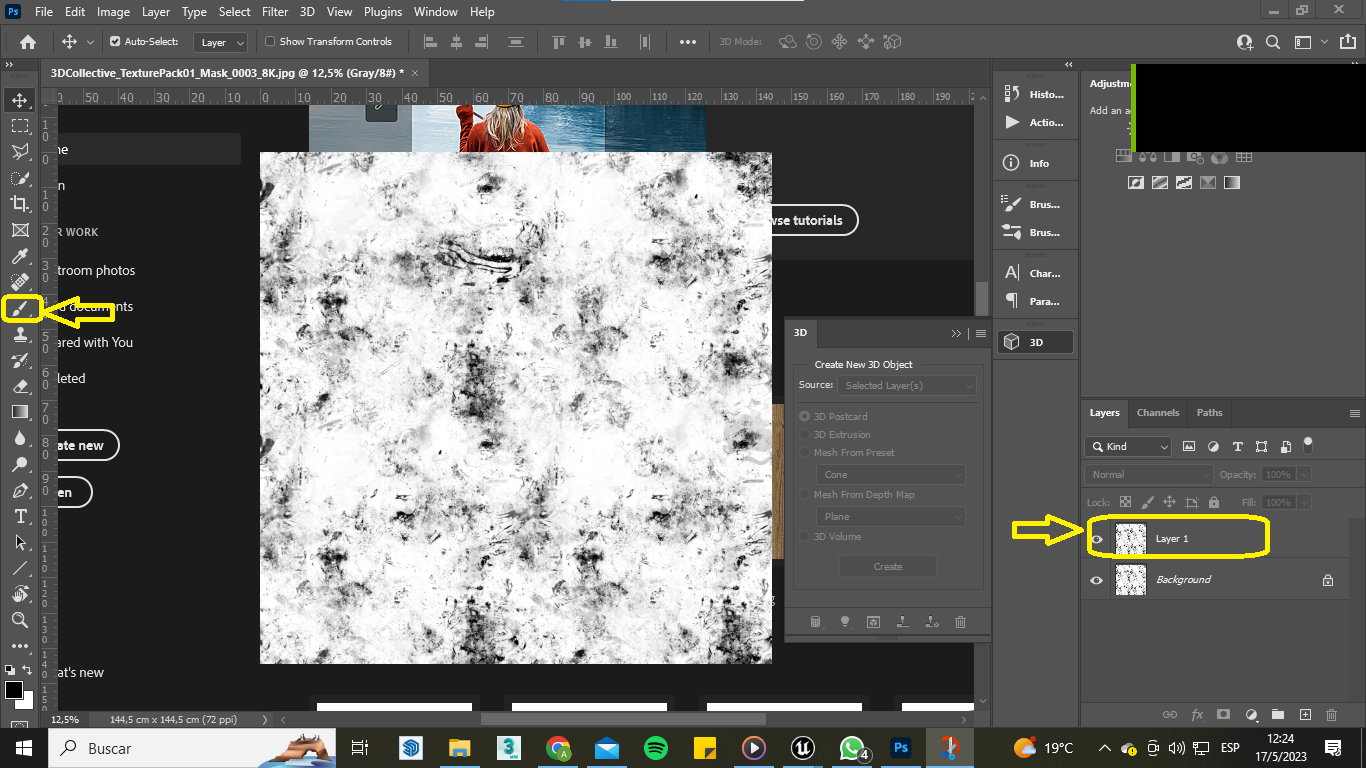The width and height of the screenshot is (1366, 768).
Task: Select the Move tool
Action: click(22, 99)
